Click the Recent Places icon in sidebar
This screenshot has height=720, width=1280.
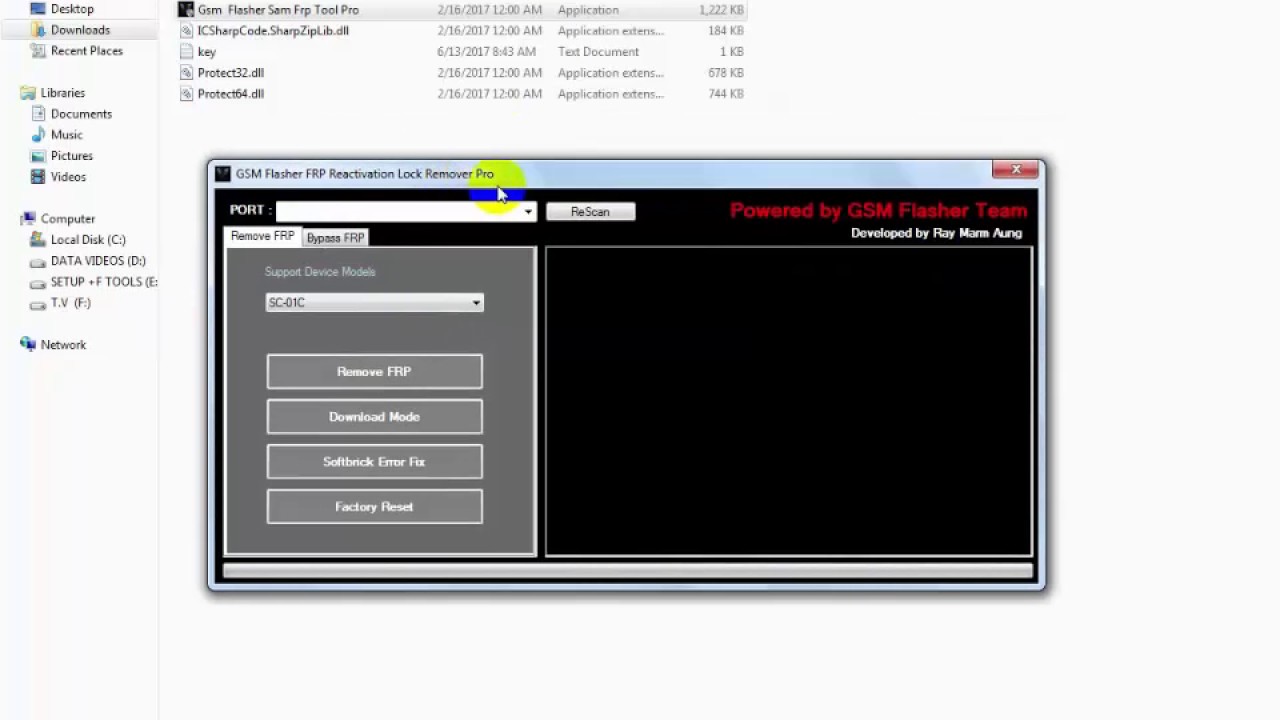38,51
